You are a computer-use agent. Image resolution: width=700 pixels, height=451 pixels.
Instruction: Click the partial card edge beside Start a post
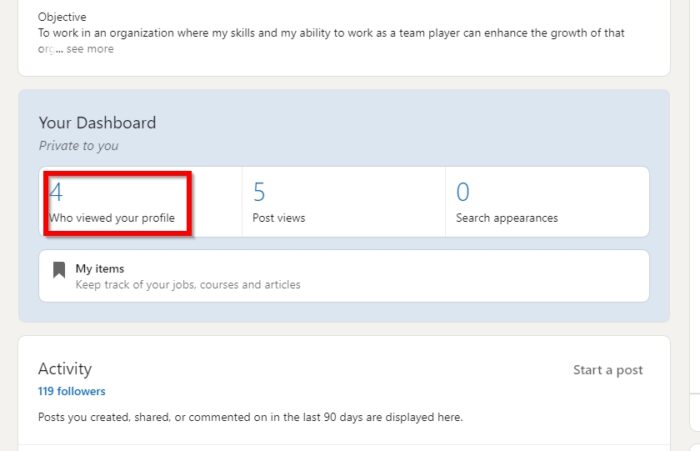click(695, 412)
